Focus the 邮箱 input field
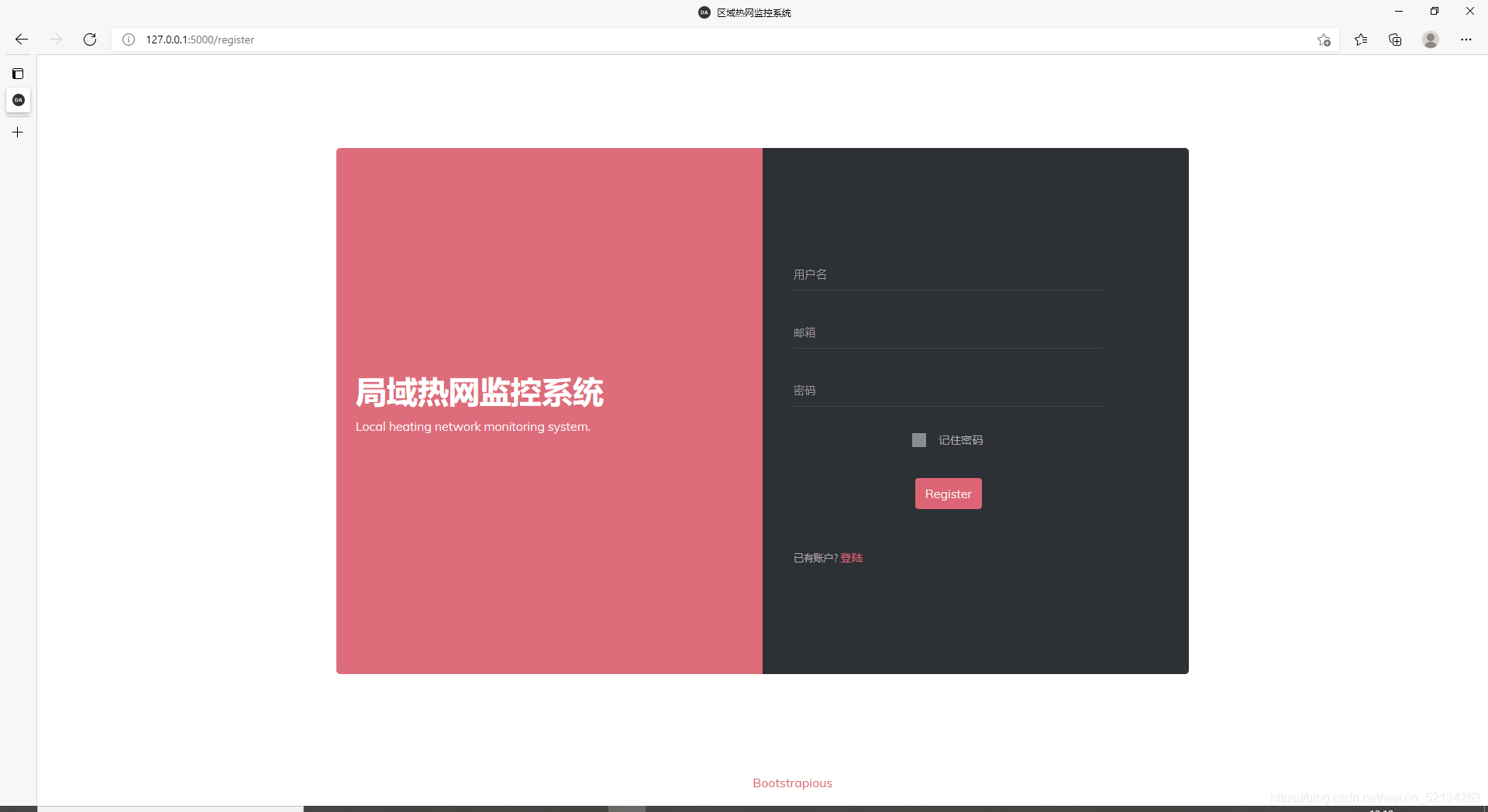Screen dimensions: 1488x812 [948, 333]
